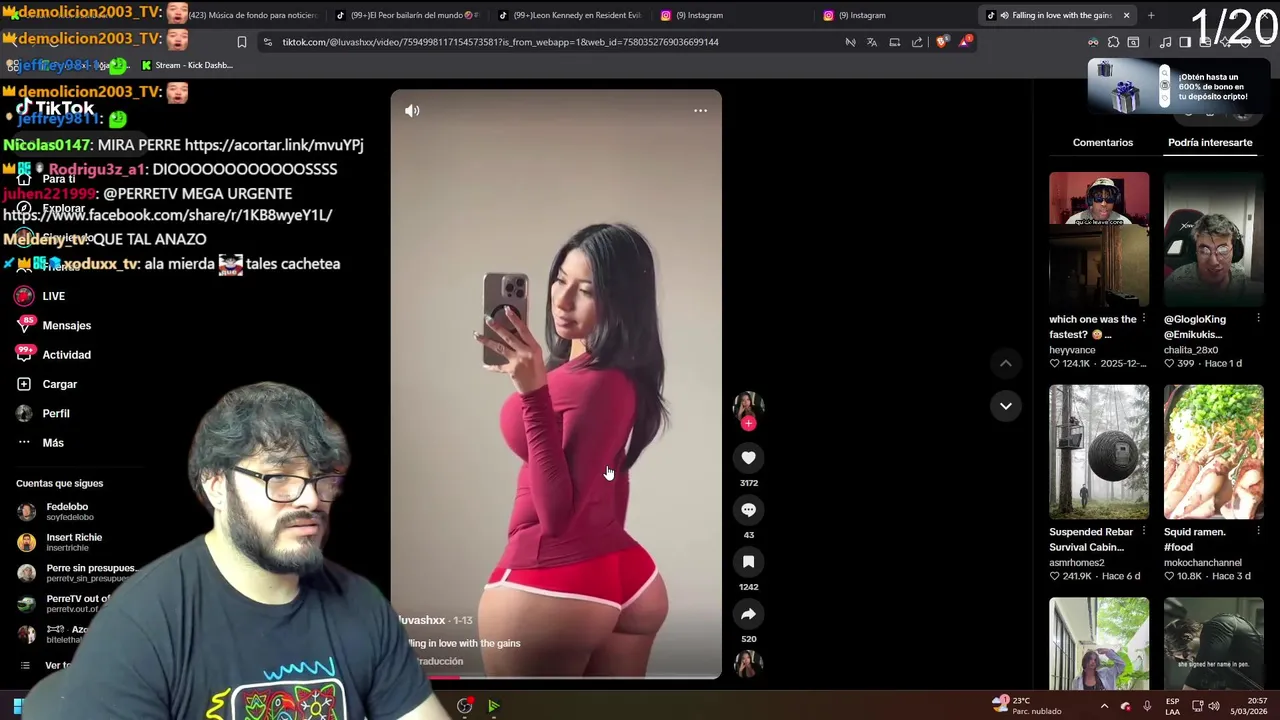Go to next video with down chevron
The height and width of the screenshot is (720, 1280).
click(x=1006, y=406)
